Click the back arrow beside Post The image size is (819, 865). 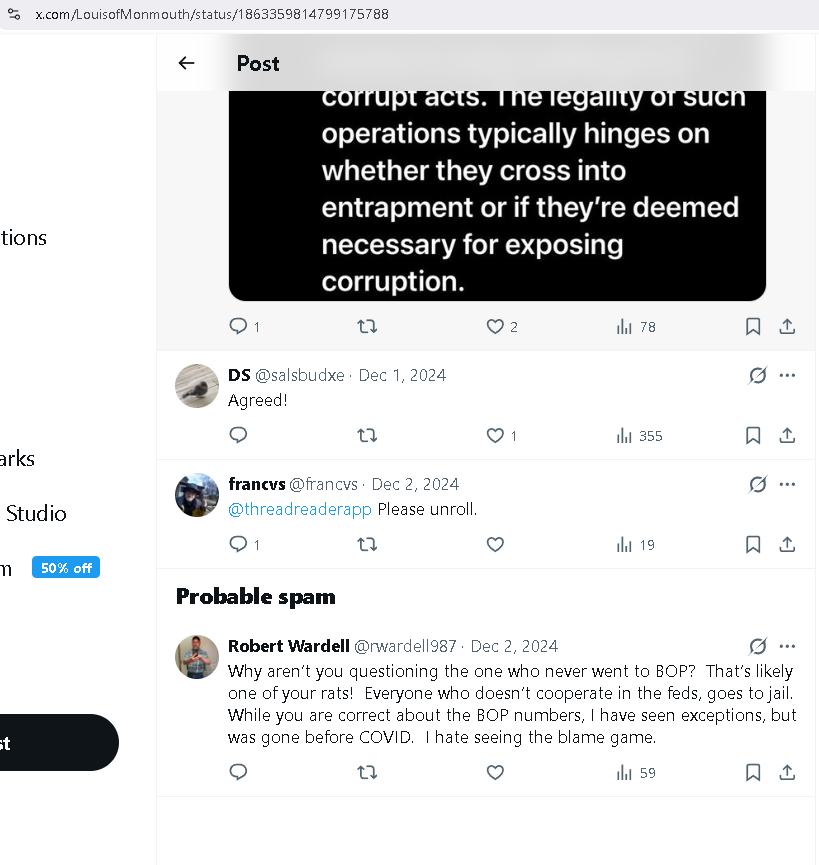click(186, 63)
